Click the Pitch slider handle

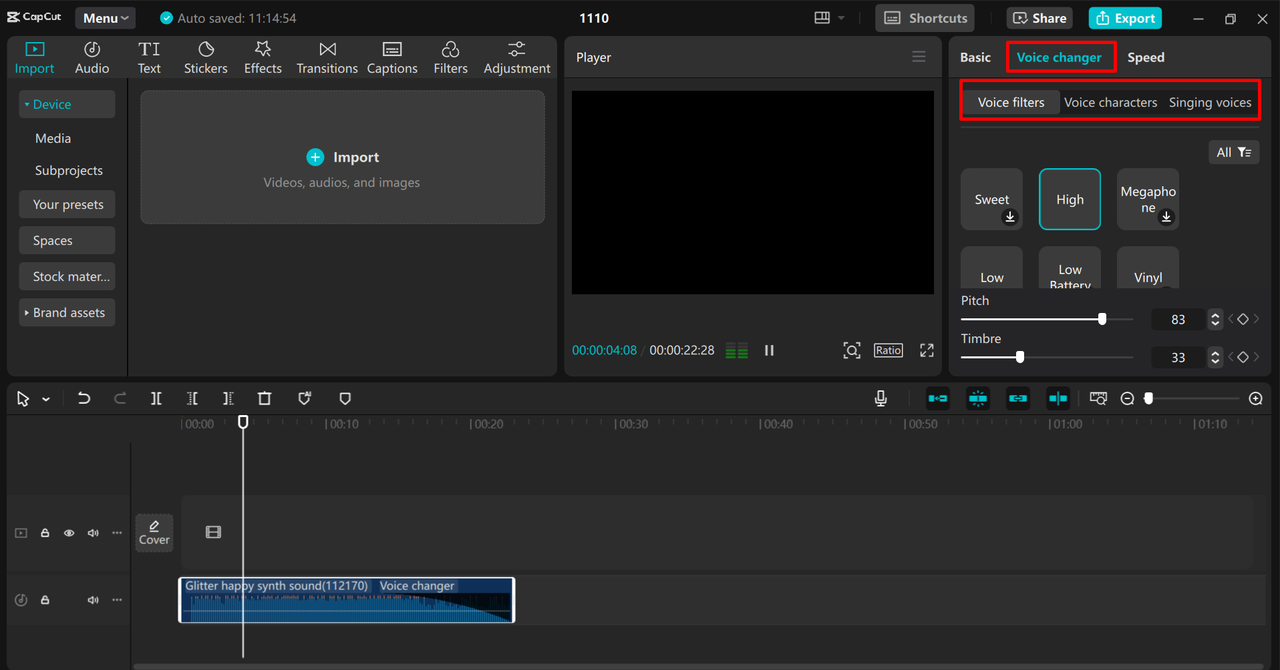point(1102,319)
